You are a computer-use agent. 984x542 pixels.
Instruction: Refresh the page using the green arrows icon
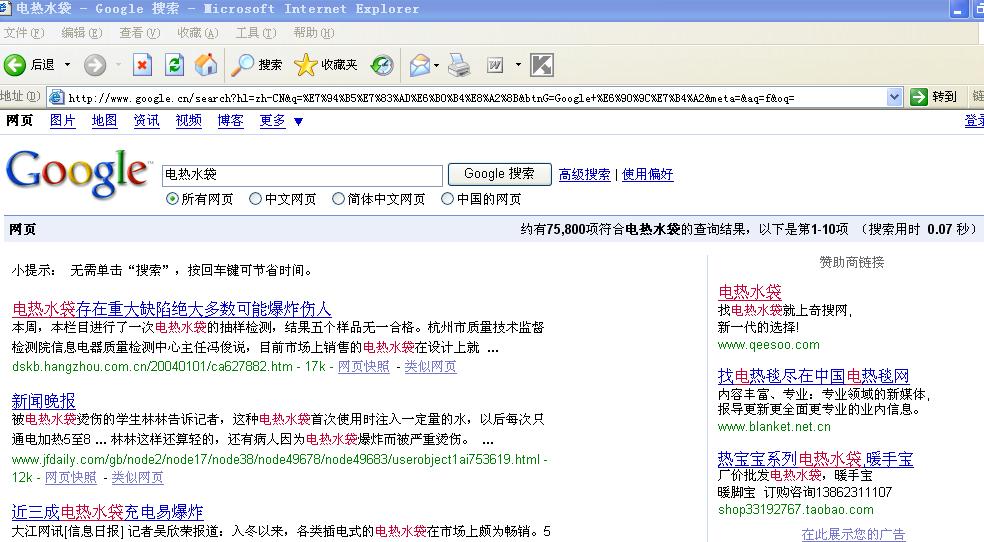[174, 65]
